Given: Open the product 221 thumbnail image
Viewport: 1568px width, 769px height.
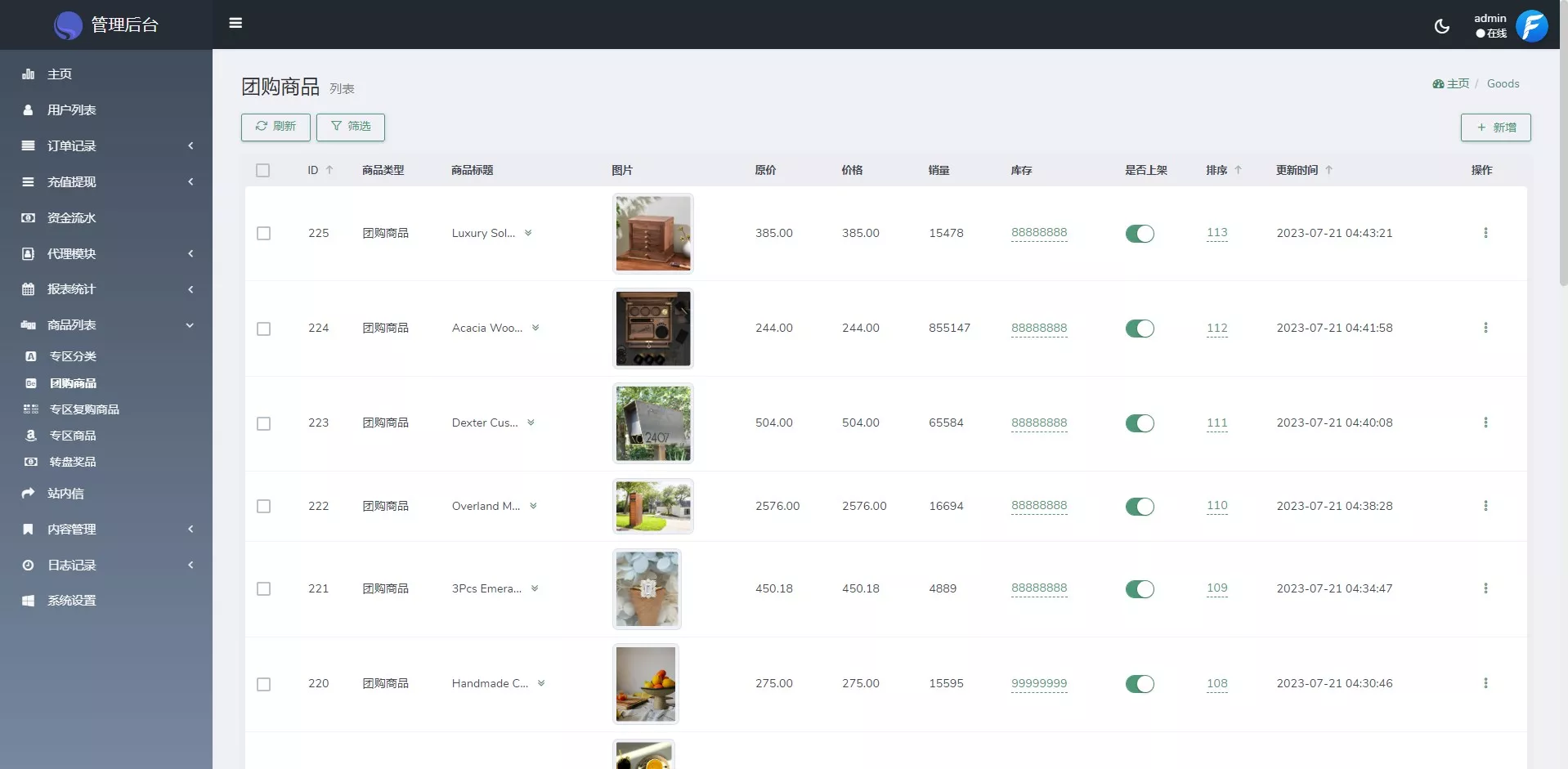Looking at the screenshot, I should tap(647, 588).
